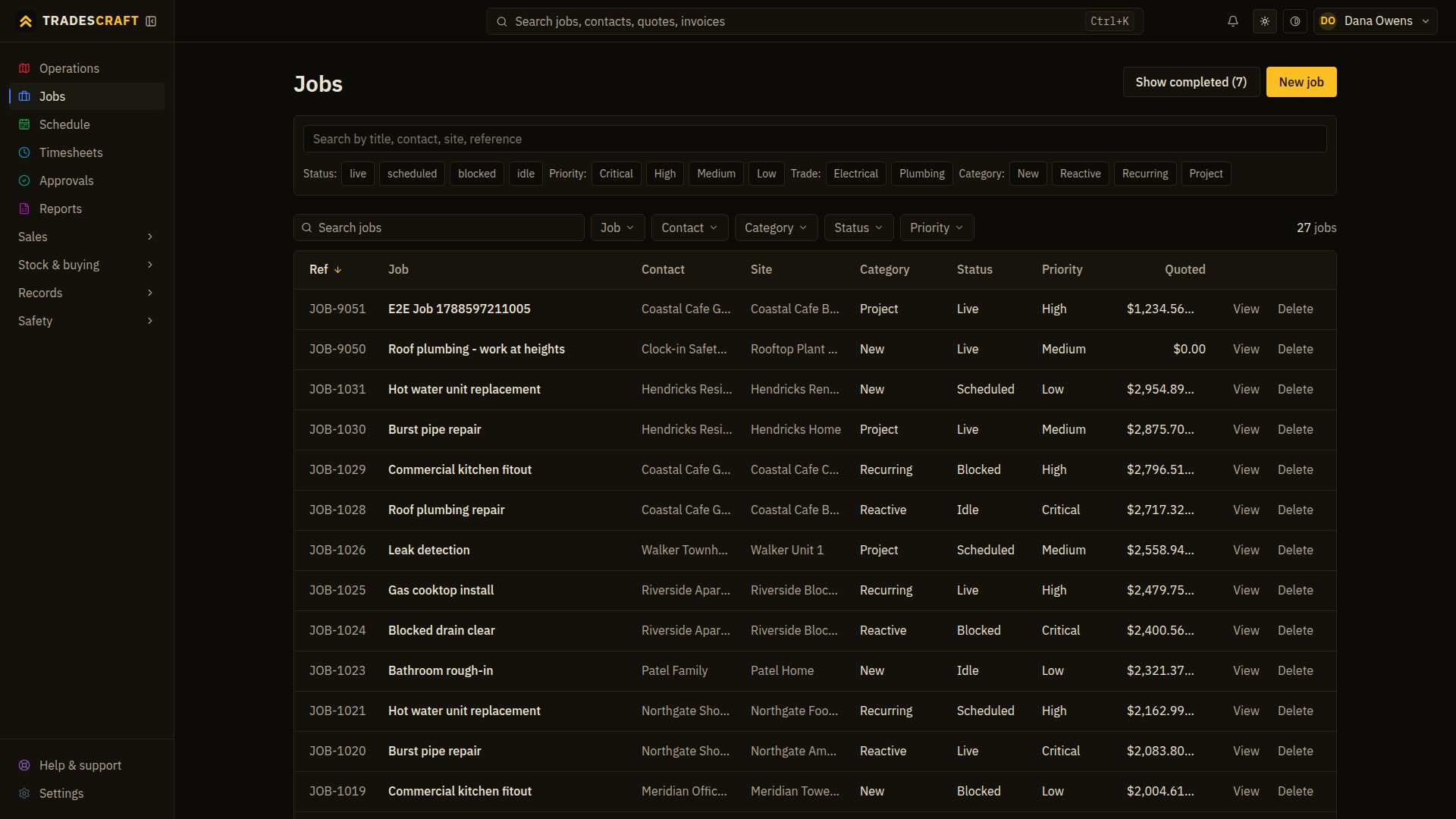The image size is (1456, 819).
Task: Click Settings gear icon
Action: tap(24, 793)
